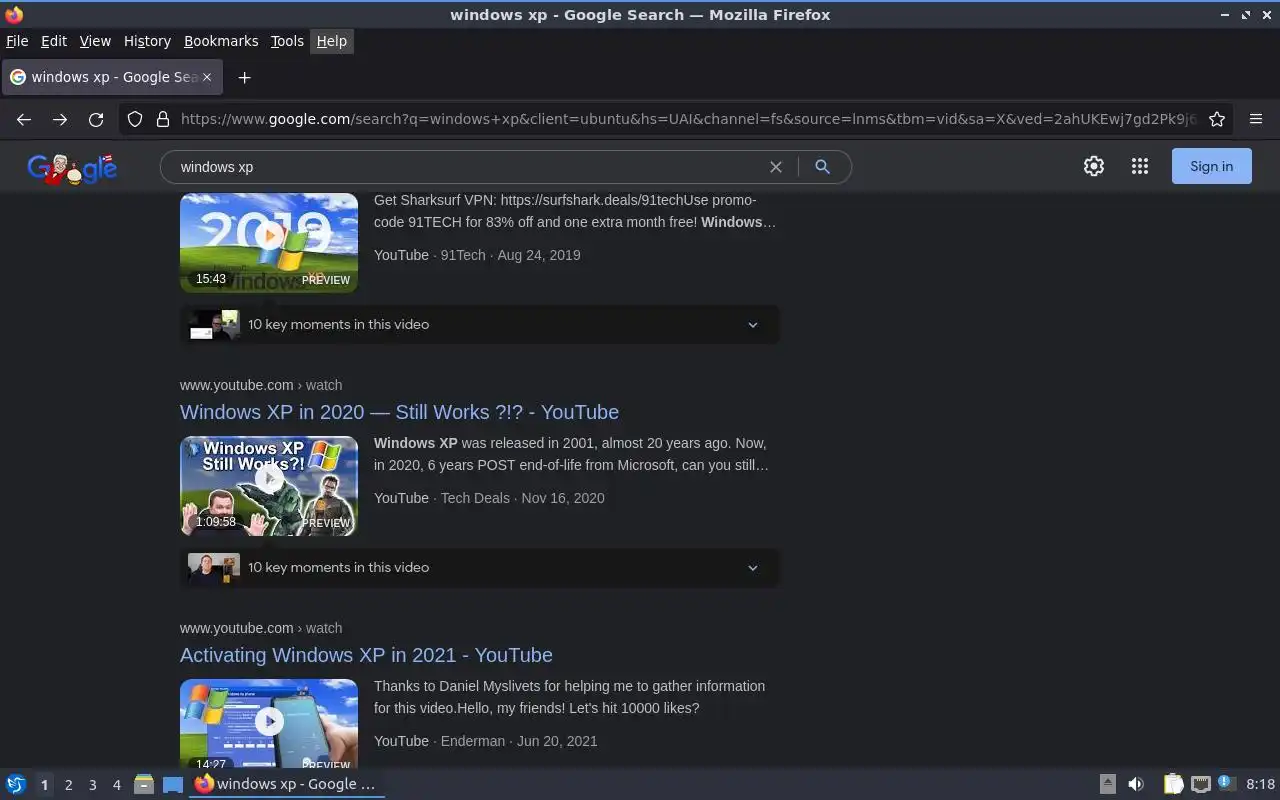
Task: Play the 15:43 video thumbnail preview
Action: [x=269, y=243]
